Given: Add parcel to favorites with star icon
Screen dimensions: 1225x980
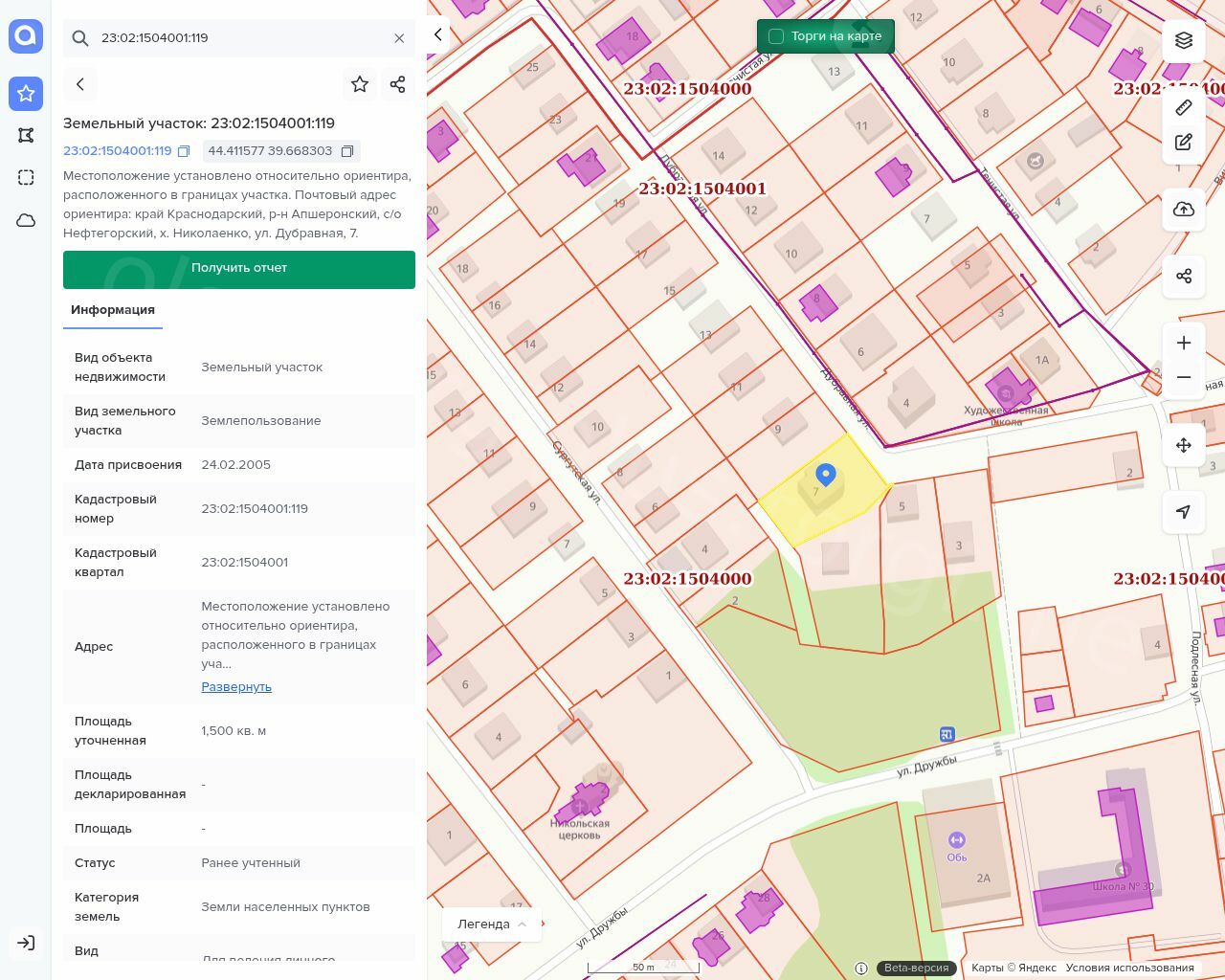Looking at the screenshot, I should click(360, 84).
